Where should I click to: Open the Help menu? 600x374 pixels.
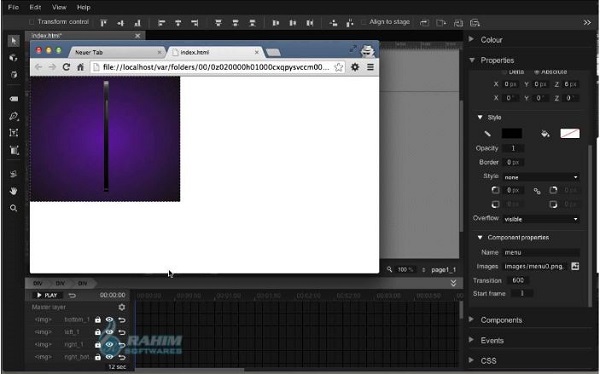(x=83, y=7)
